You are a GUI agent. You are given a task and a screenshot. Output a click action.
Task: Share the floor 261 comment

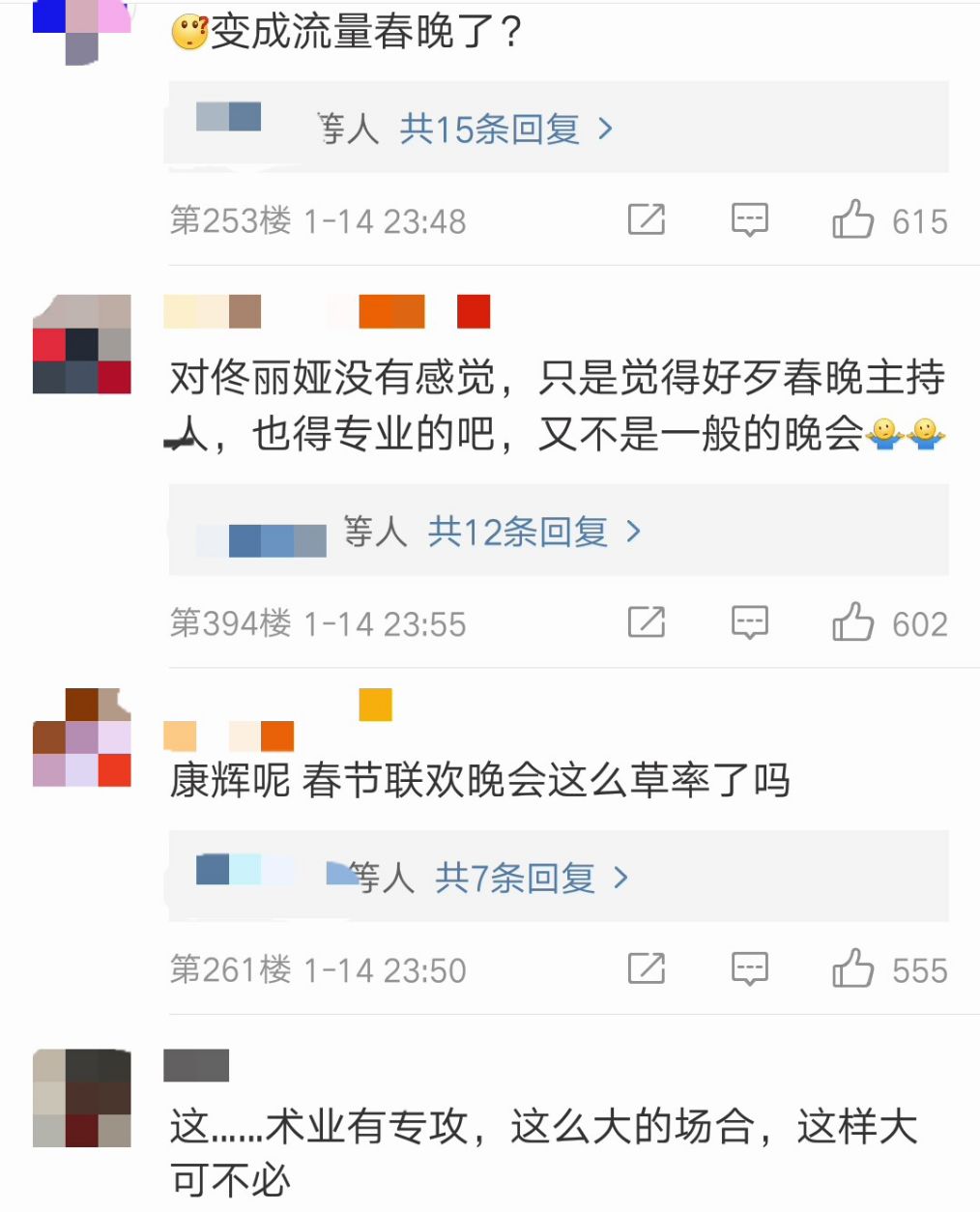(647, 968)
